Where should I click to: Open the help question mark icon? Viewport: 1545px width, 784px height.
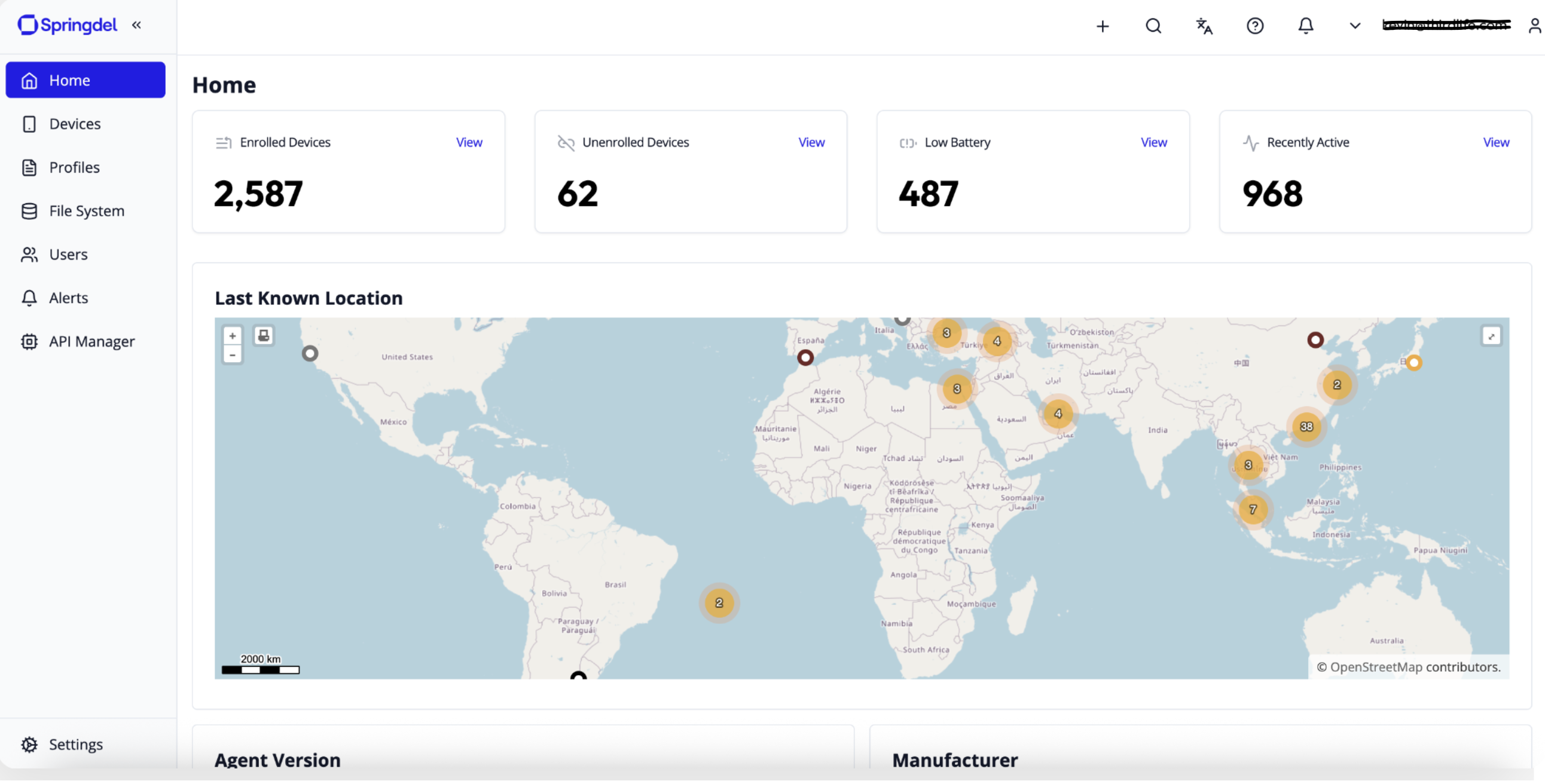tap(1254, 26)
